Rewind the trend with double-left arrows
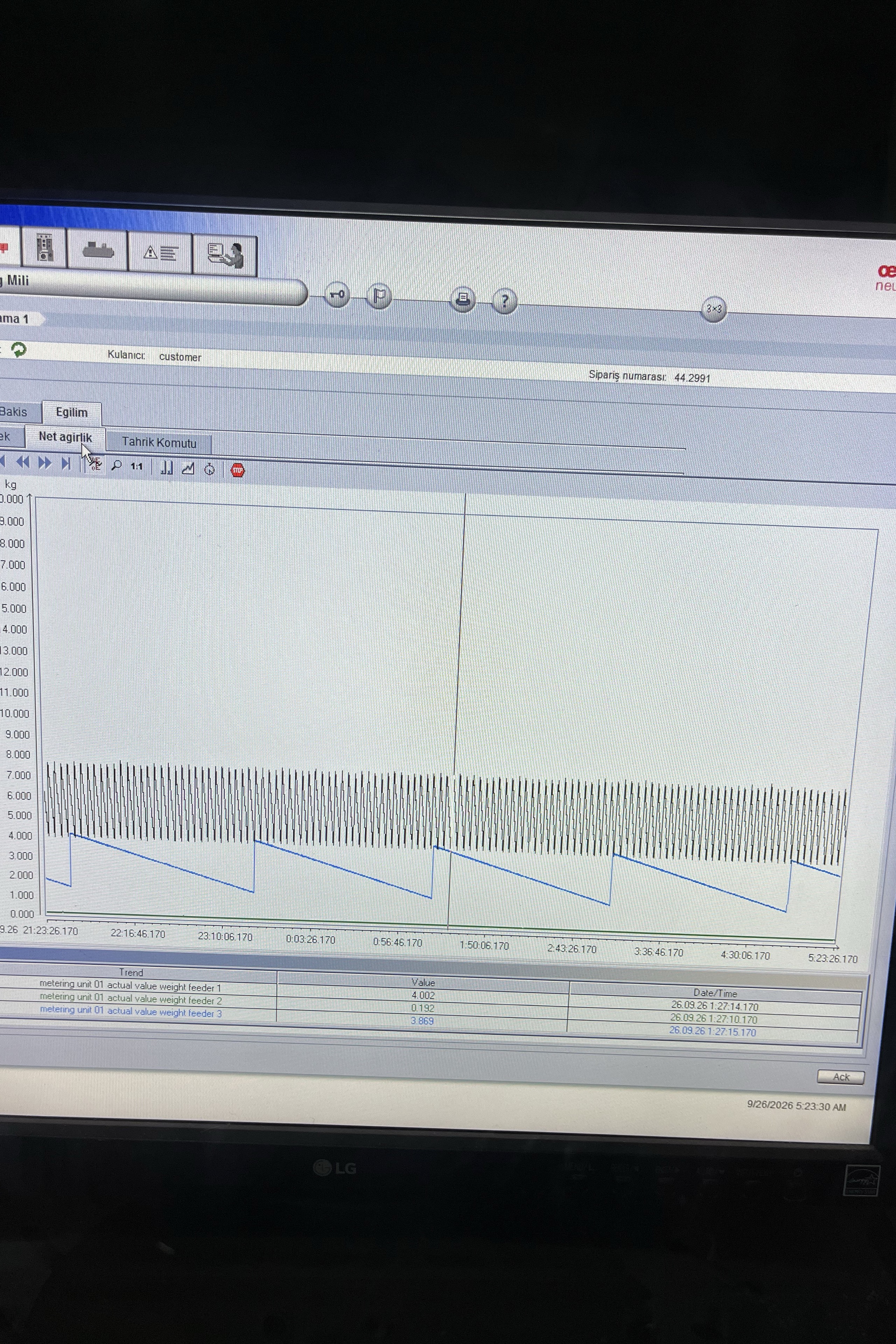 tap(23, 462)
